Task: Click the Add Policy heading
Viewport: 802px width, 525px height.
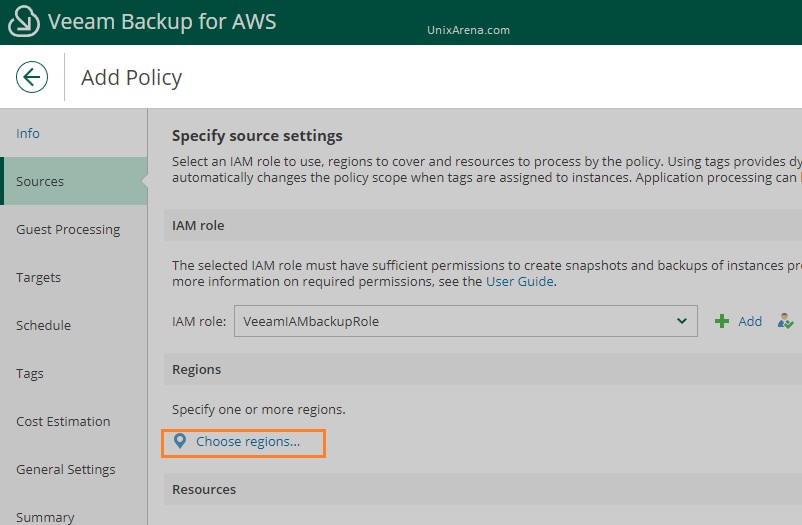Action: click(x=131, y=78)
